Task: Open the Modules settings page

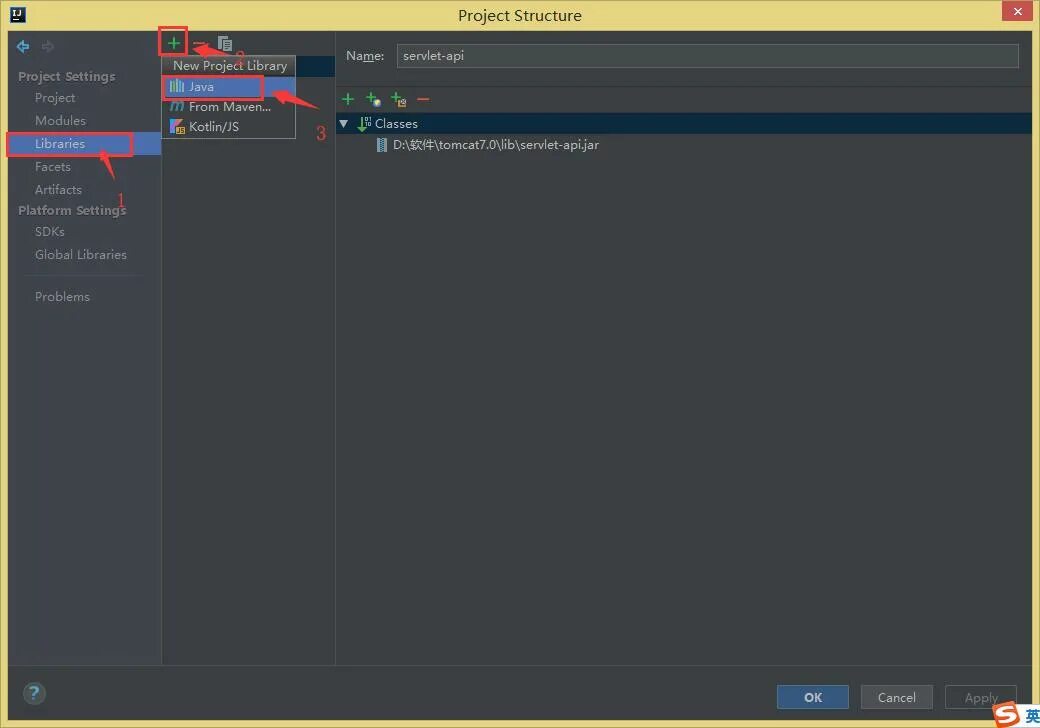Action: click(x=60, y=121)
